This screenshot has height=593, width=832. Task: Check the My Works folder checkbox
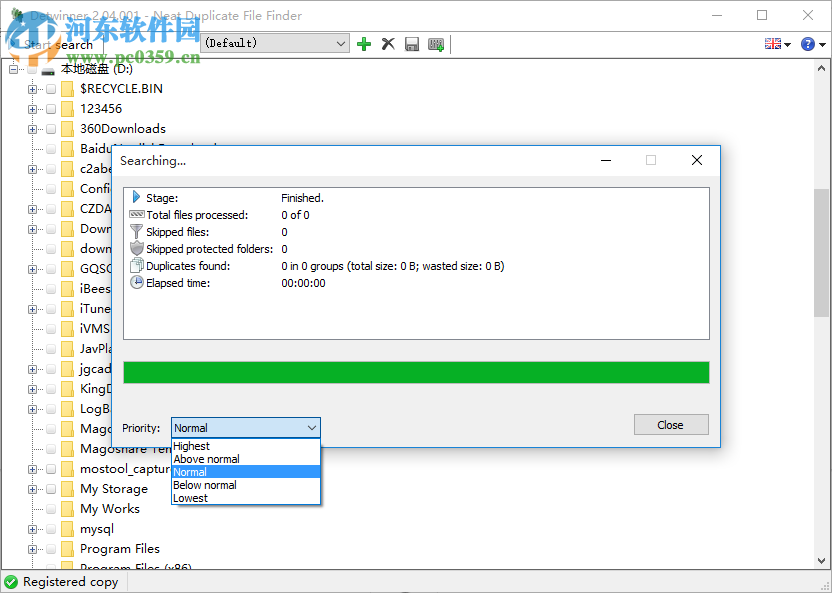(51, 509)
